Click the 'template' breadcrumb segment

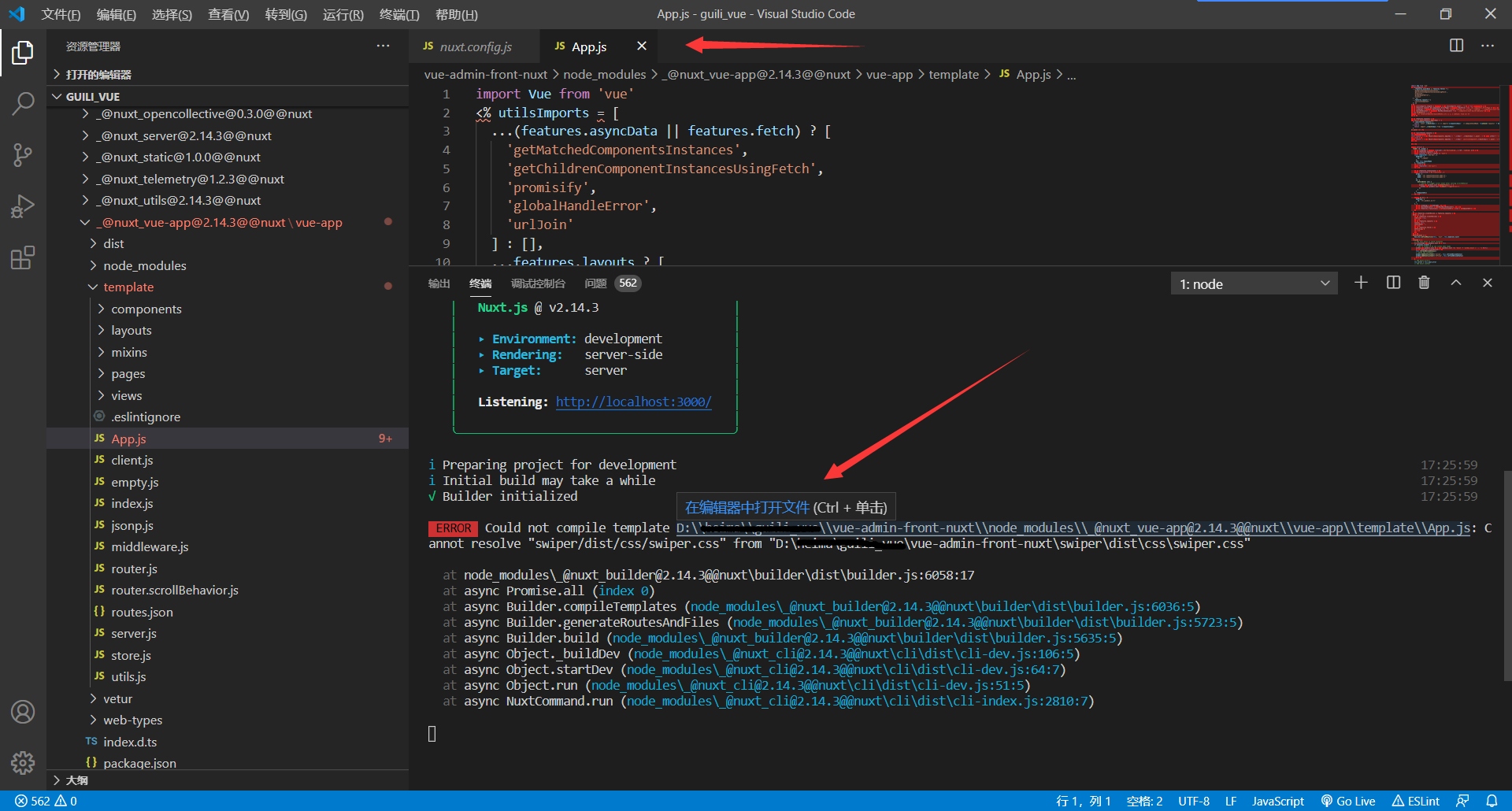click(x=953, y=74)
